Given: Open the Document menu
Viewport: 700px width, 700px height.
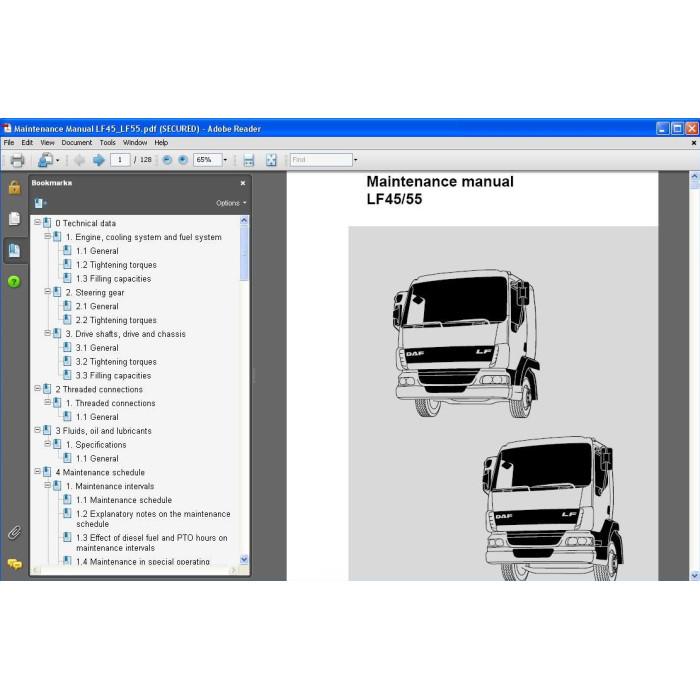Looking at the screenshot, I should pos(77,143).
